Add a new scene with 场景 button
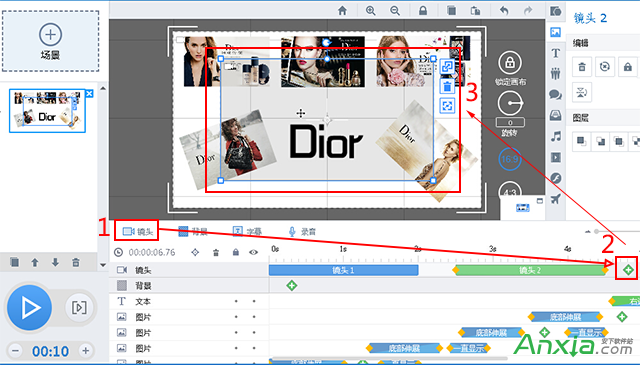 pyautogui.click(x=51, y=41)
